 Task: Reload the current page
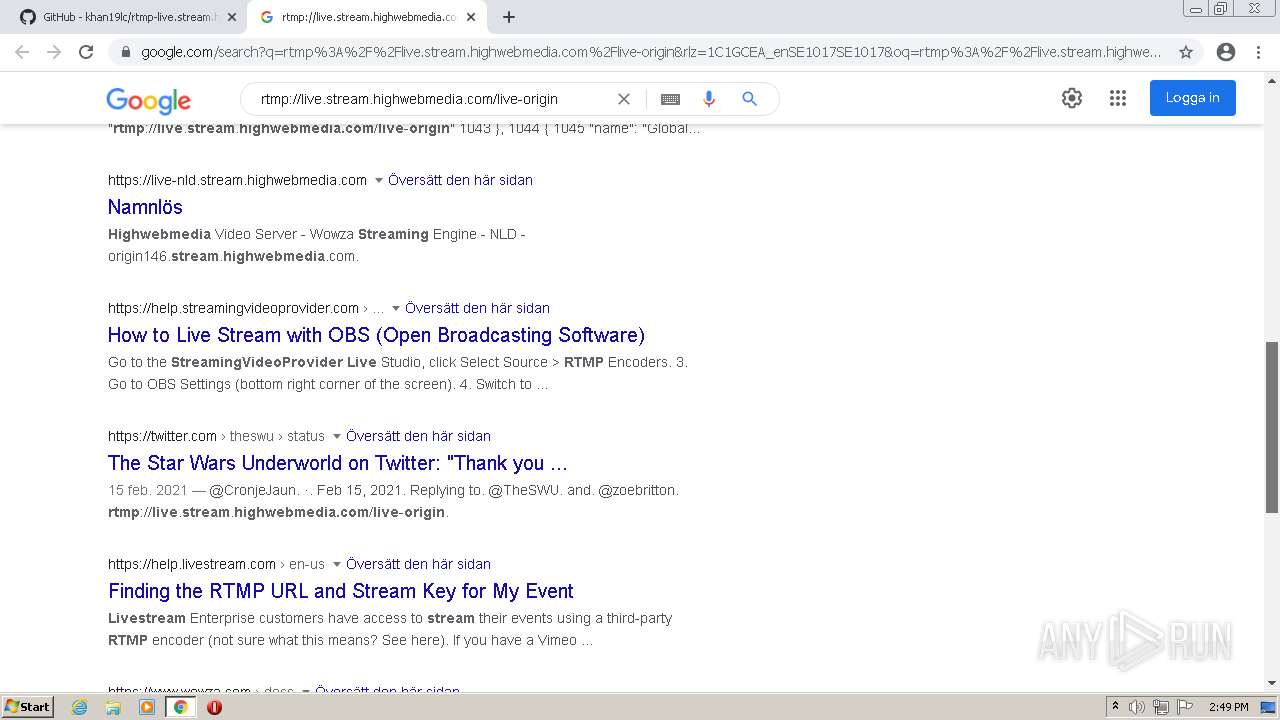pyautogui.click(x=86, y=52)
